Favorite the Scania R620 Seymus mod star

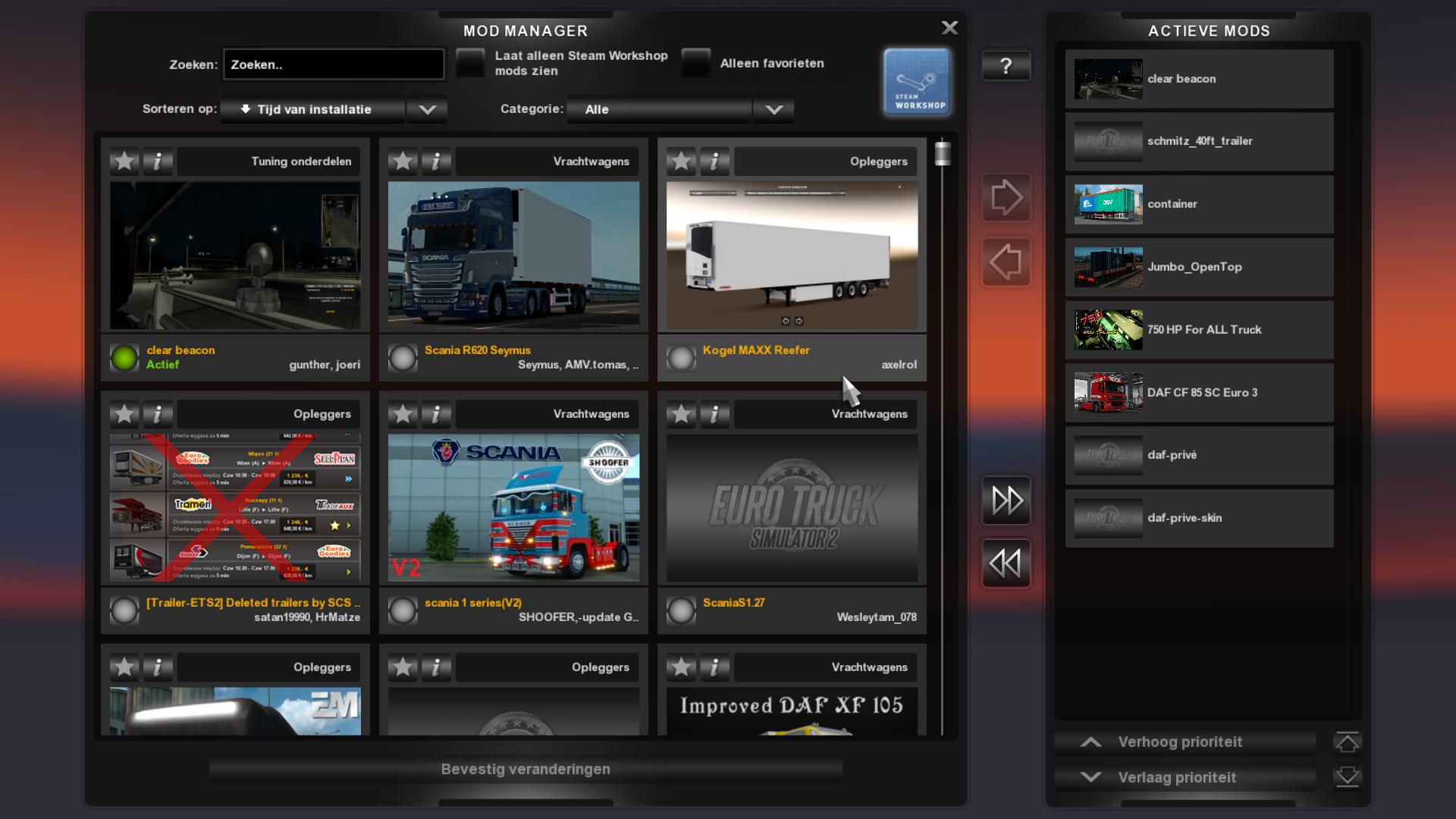[403, 162]
